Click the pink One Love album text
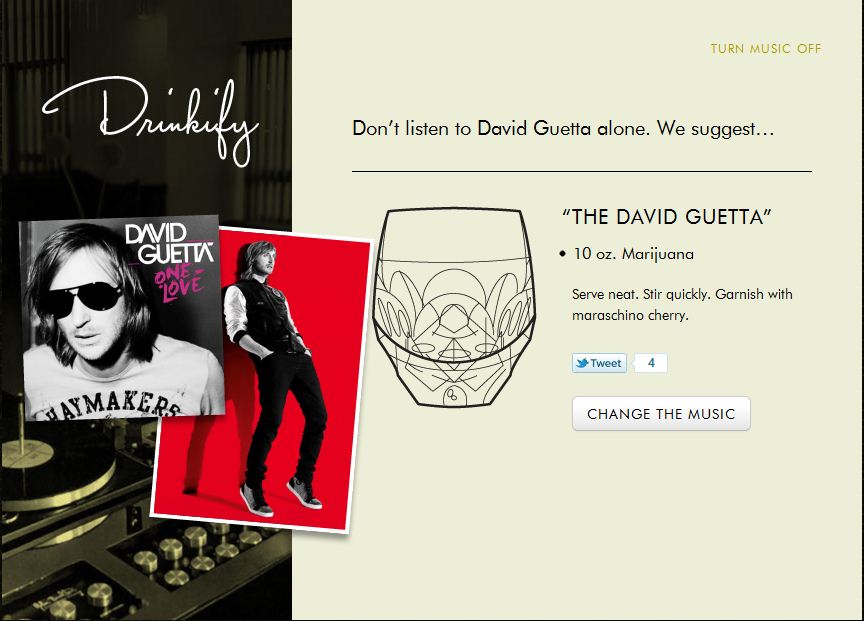The height and width of the screenshot is (621, 864). 179,282
